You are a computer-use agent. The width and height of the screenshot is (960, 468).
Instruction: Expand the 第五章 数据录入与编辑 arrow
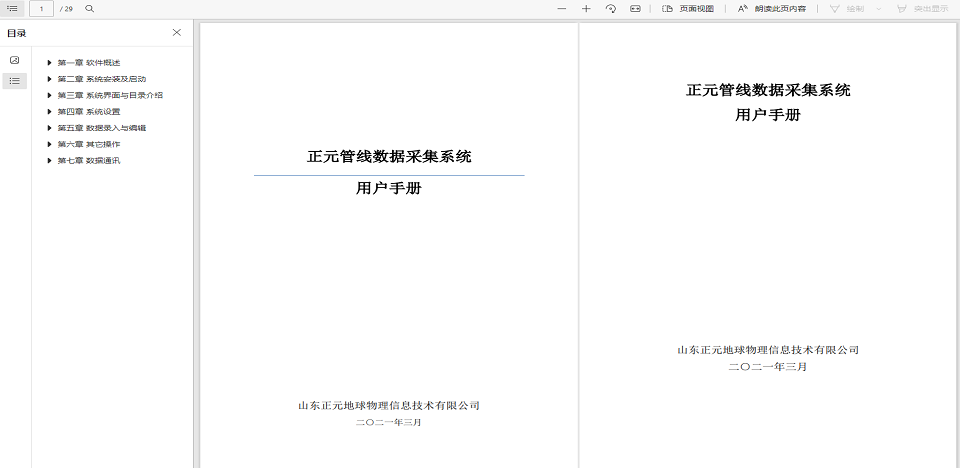49,128
